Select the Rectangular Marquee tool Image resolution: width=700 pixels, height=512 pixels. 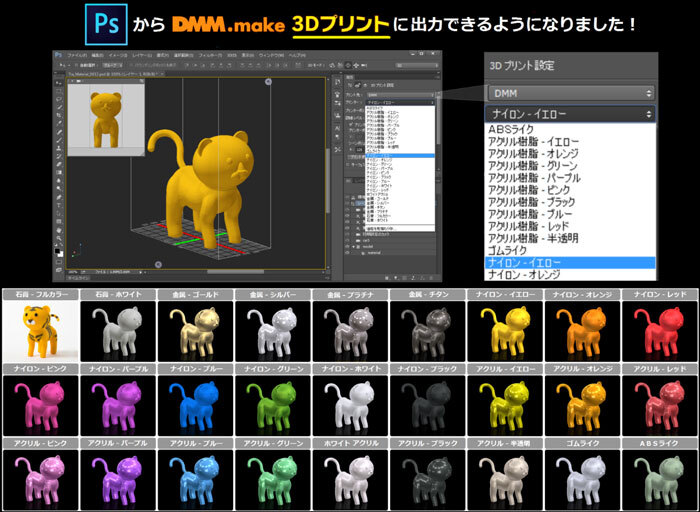click(59, 91)
